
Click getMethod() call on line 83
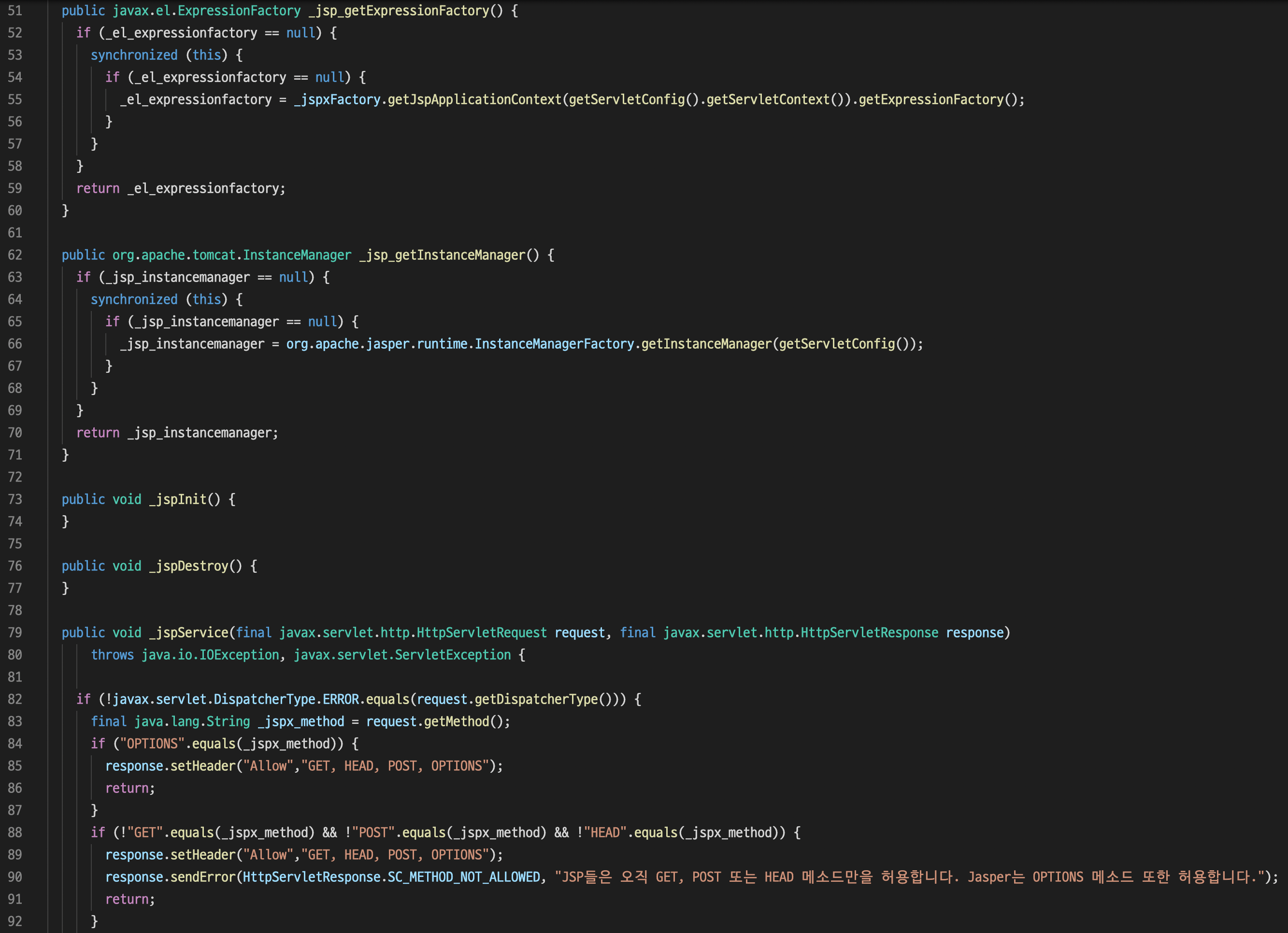(x=463, y=721)
